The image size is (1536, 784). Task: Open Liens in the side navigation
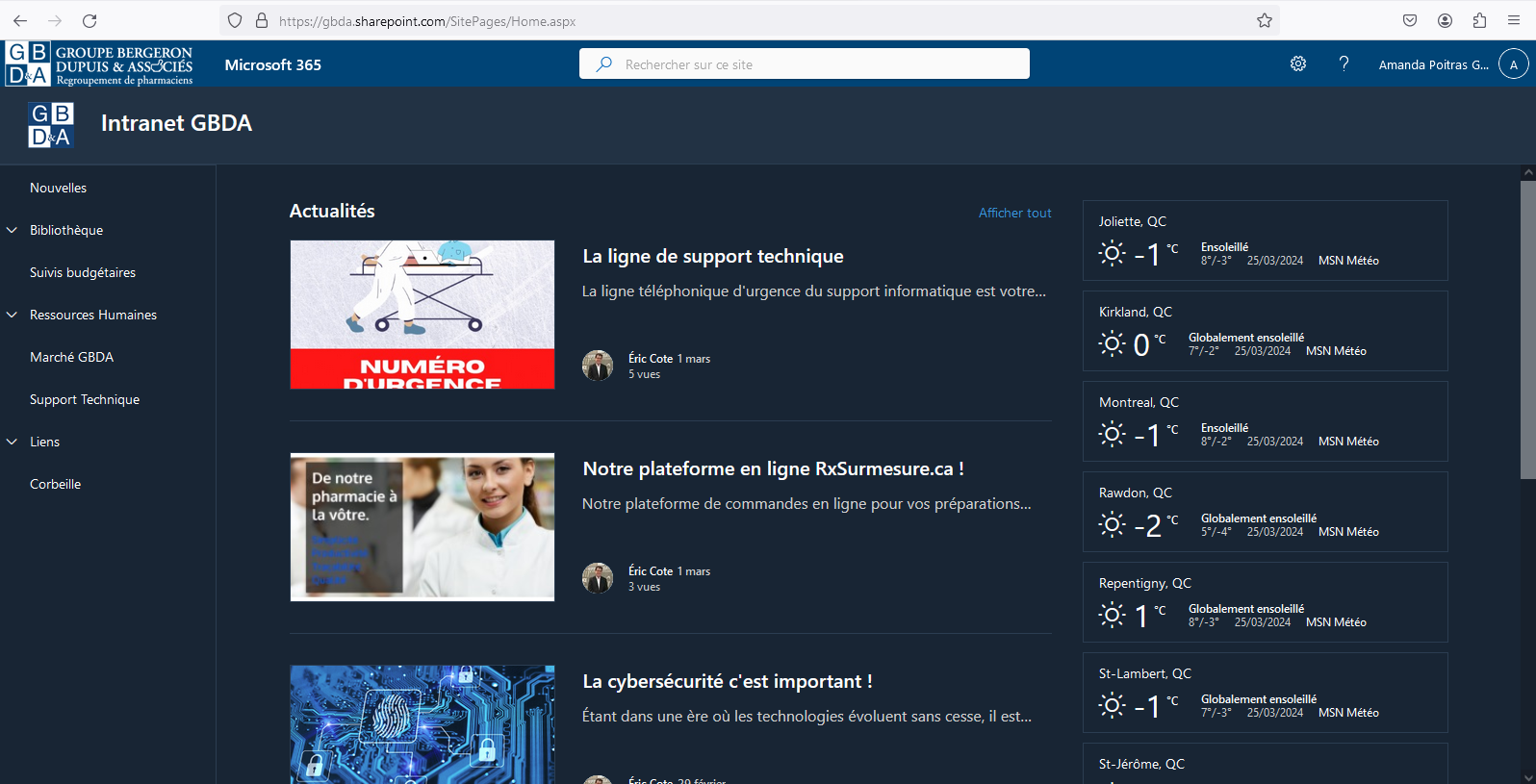pyautogui.click(x=44, y=442)
